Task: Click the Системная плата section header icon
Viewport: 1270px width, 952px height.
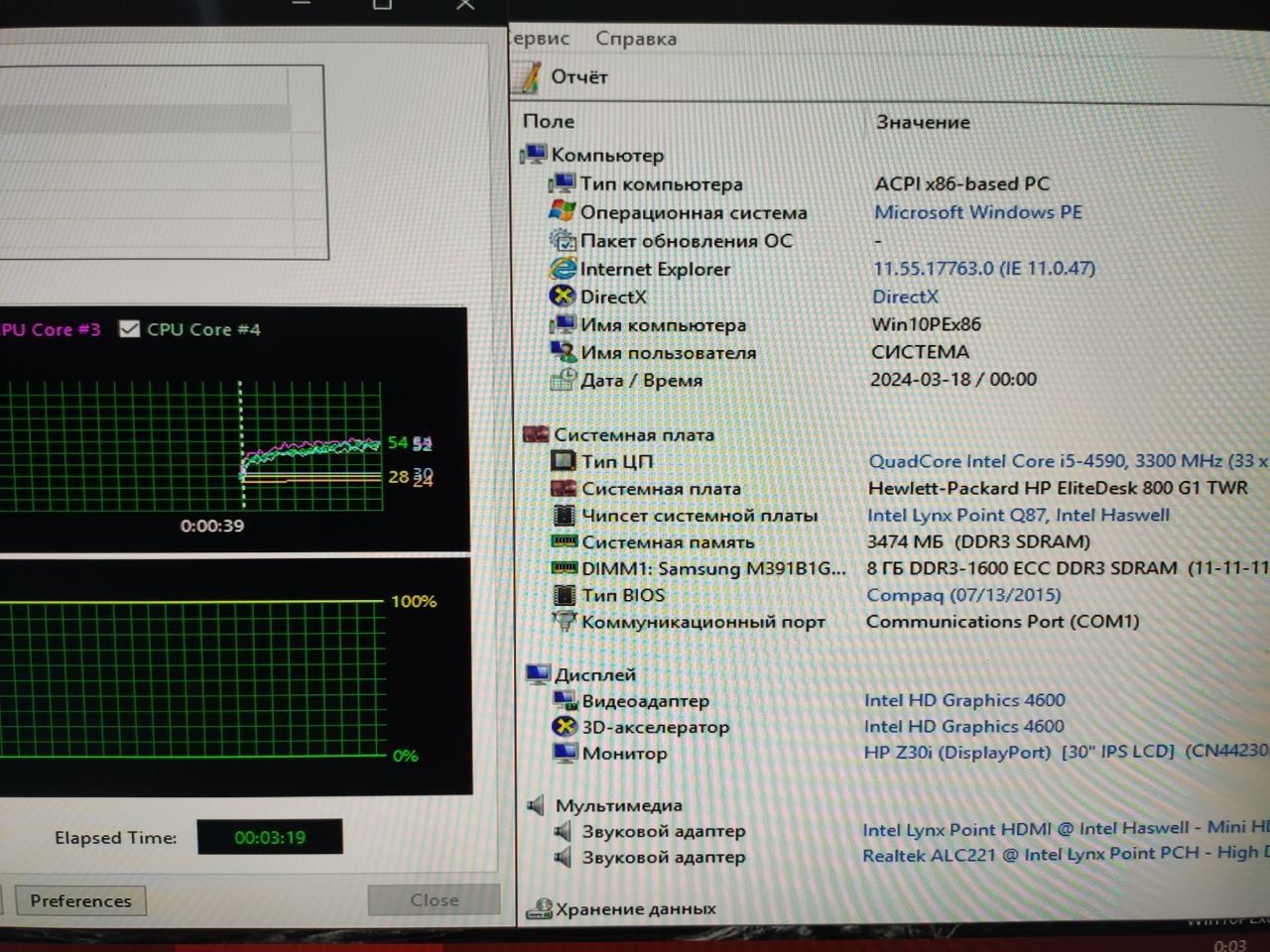Action: [x=536, y=433]
